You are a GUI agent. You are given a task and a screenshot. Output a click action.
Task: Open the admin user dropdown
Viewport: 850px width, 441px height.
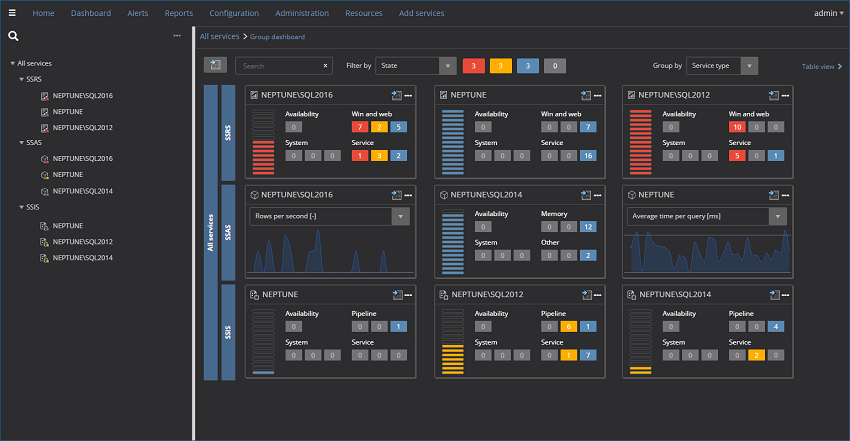(828, 13)
